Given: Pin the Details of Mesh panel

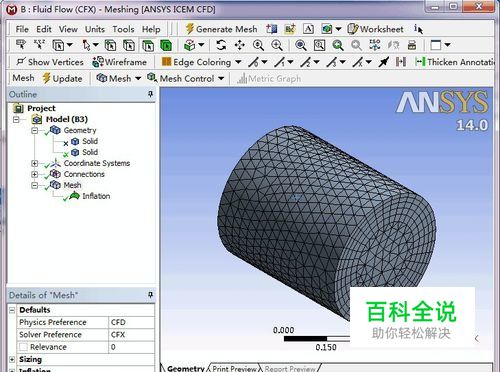Looking at the screenshot, I should 151,295.
